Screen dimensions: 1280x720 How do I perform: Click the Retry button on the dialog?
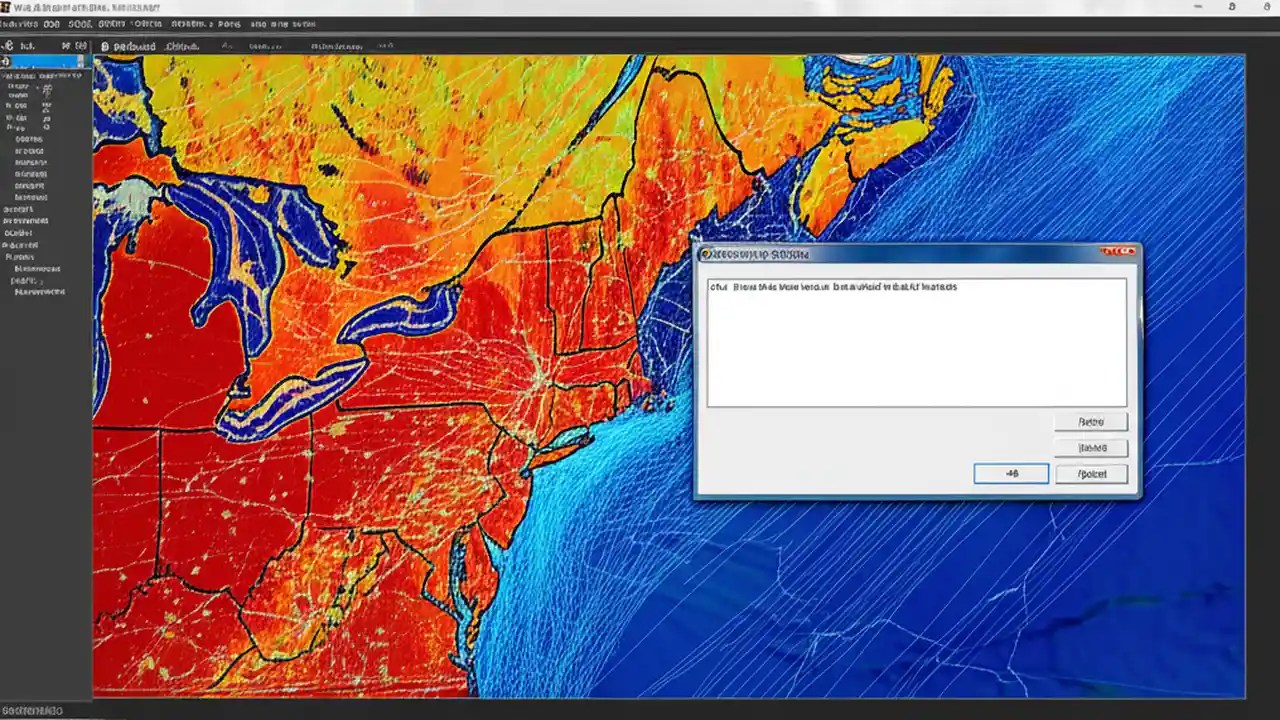1091,421
